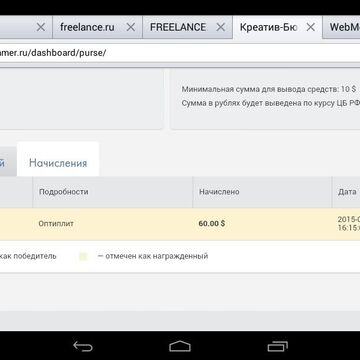
Task: Select the 60.00 $ amount cell
Action: pos(262,224)
